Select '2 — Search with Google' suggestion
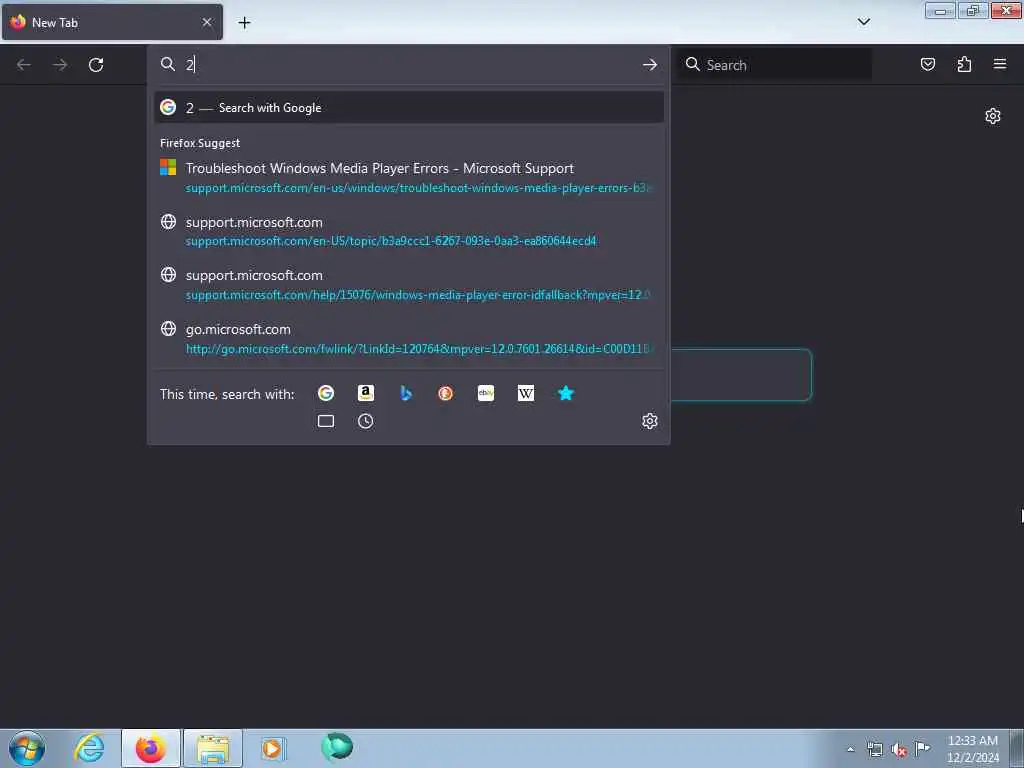1024x768 pixels. tap(409, 108)
